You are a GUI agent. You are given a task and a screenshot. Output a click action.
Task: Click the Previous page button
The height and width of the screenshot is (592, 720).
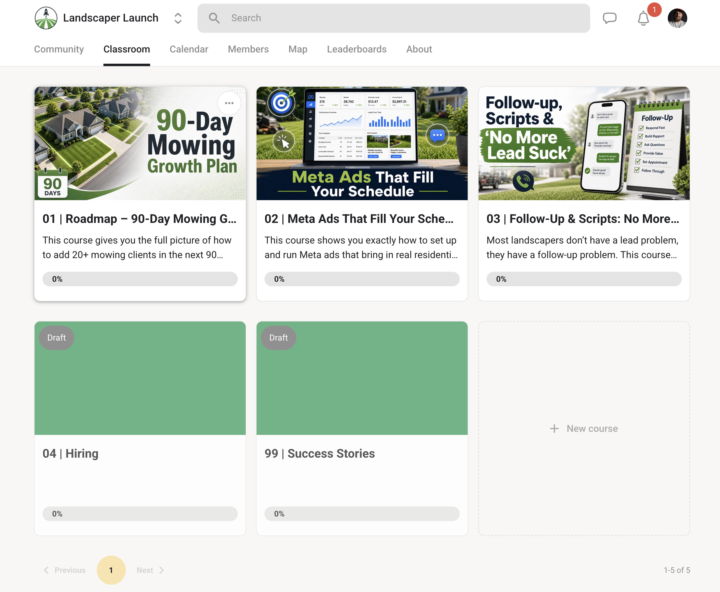click(x=65, y=570)
